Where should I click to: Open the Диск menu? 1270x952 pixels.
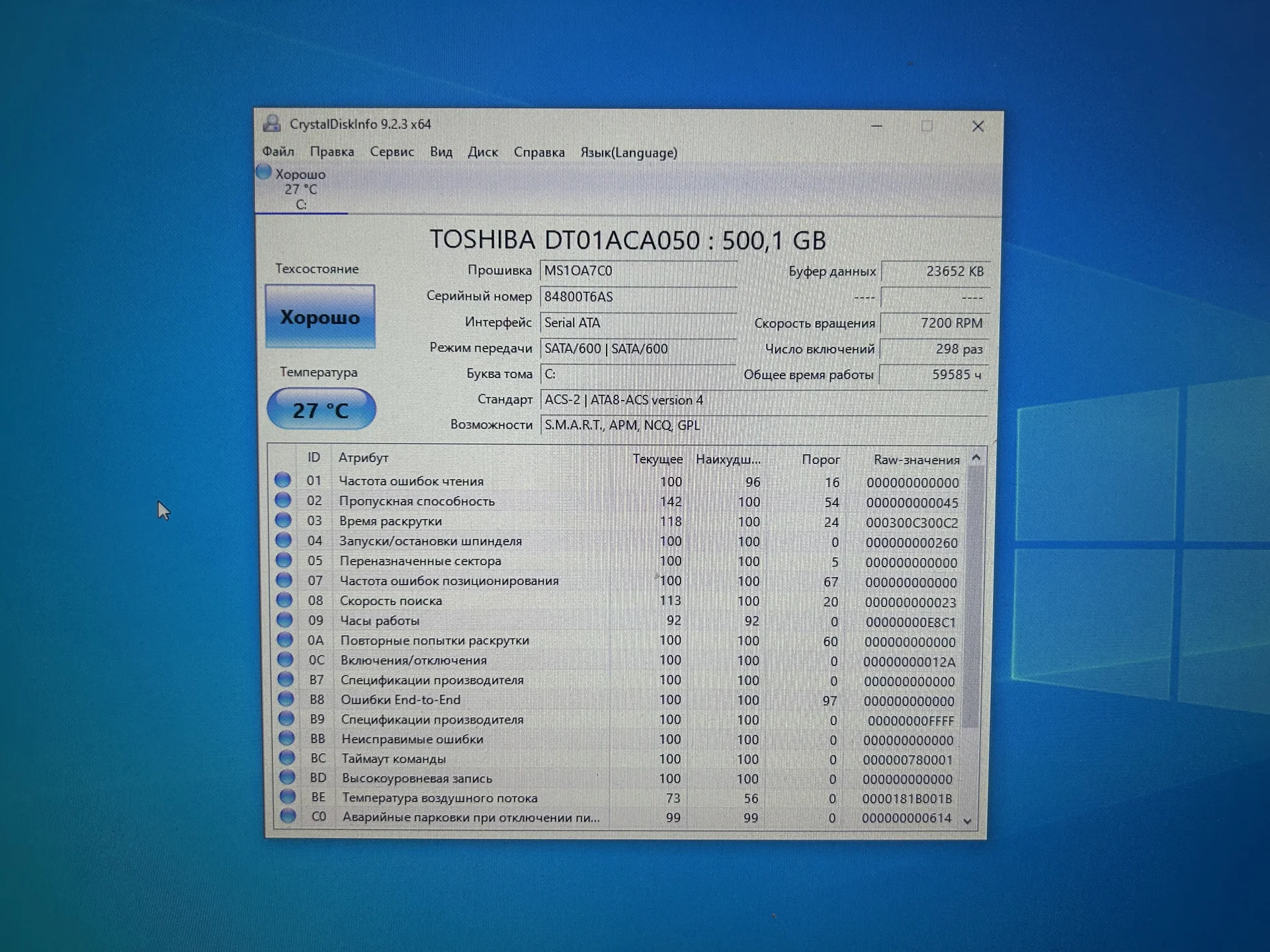click(x=483, y=152)
